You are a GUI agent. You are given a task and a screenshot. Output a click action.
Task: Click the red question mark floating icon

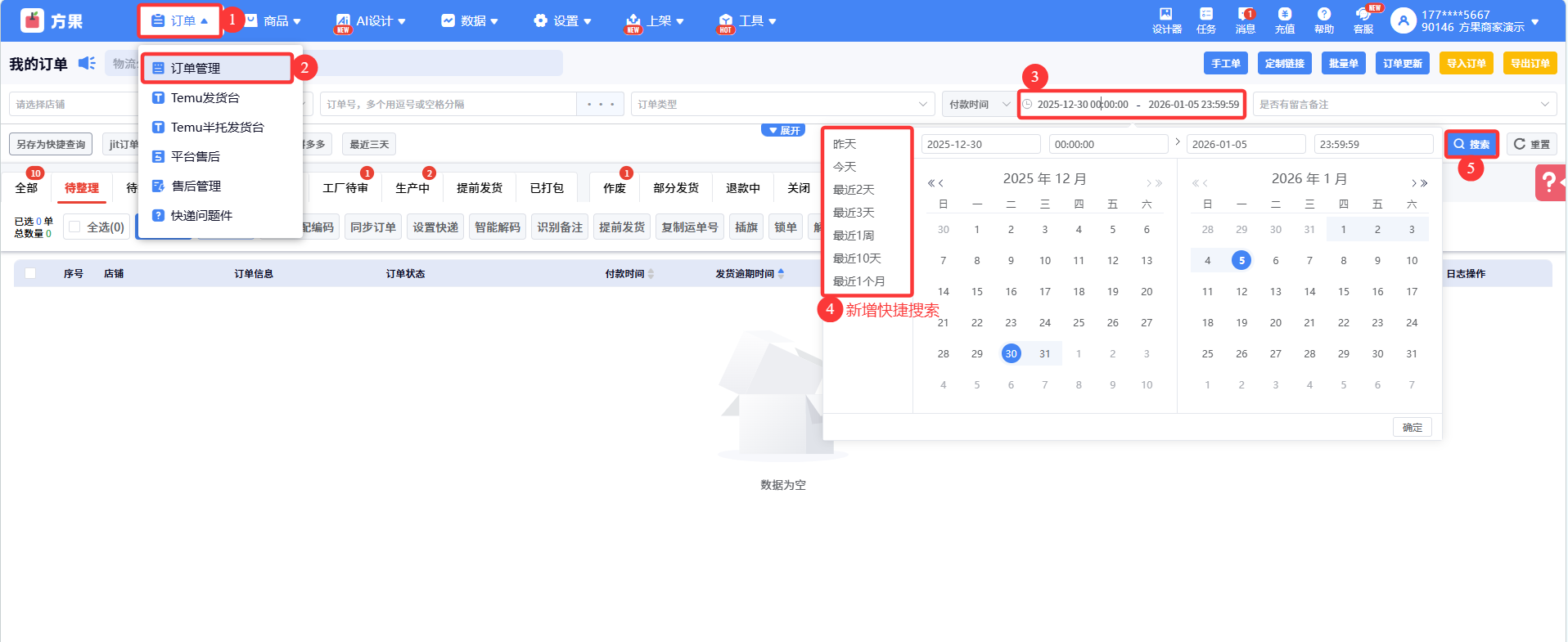click(x=1548, y=183)
